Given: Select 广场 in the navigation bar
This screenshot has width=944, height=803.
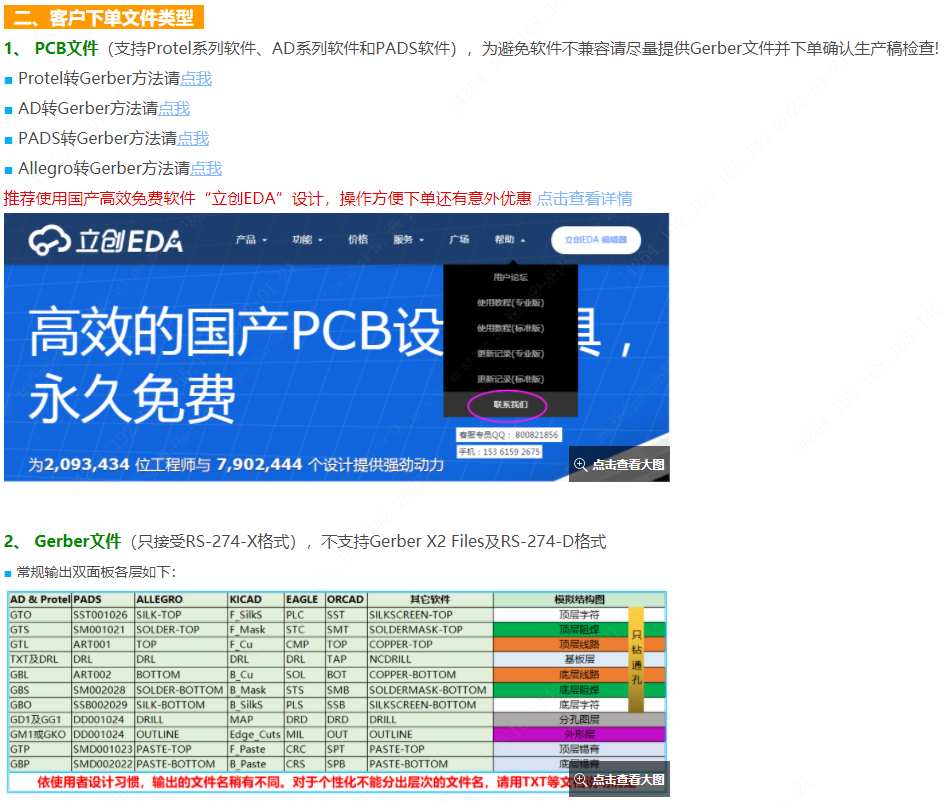Looking at the screenshot, I should pos(459,240).
